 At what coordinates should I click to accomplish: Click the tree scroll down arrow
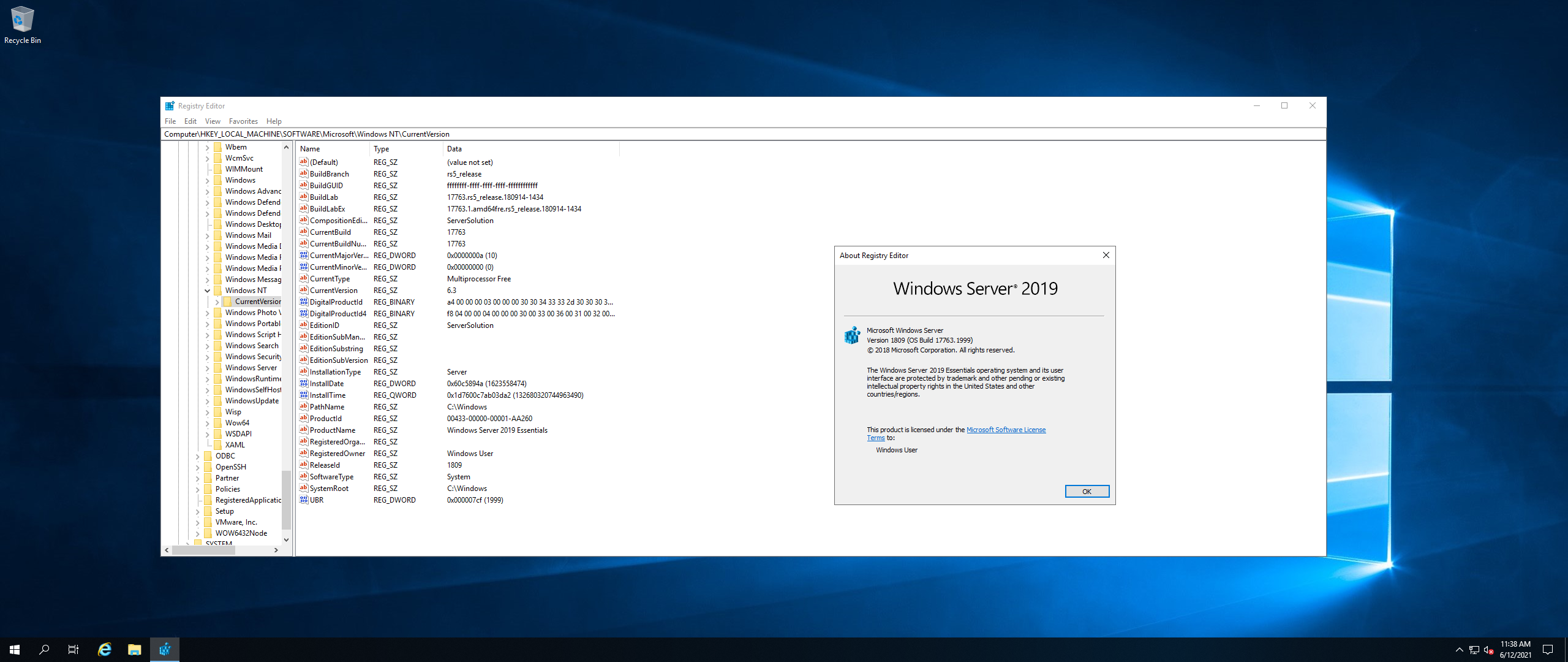[x=286, y=540]
